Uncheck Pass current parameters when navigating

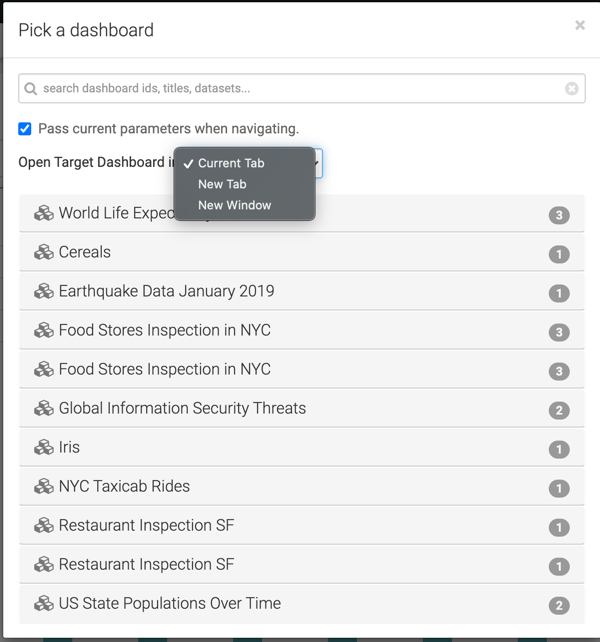25,129
